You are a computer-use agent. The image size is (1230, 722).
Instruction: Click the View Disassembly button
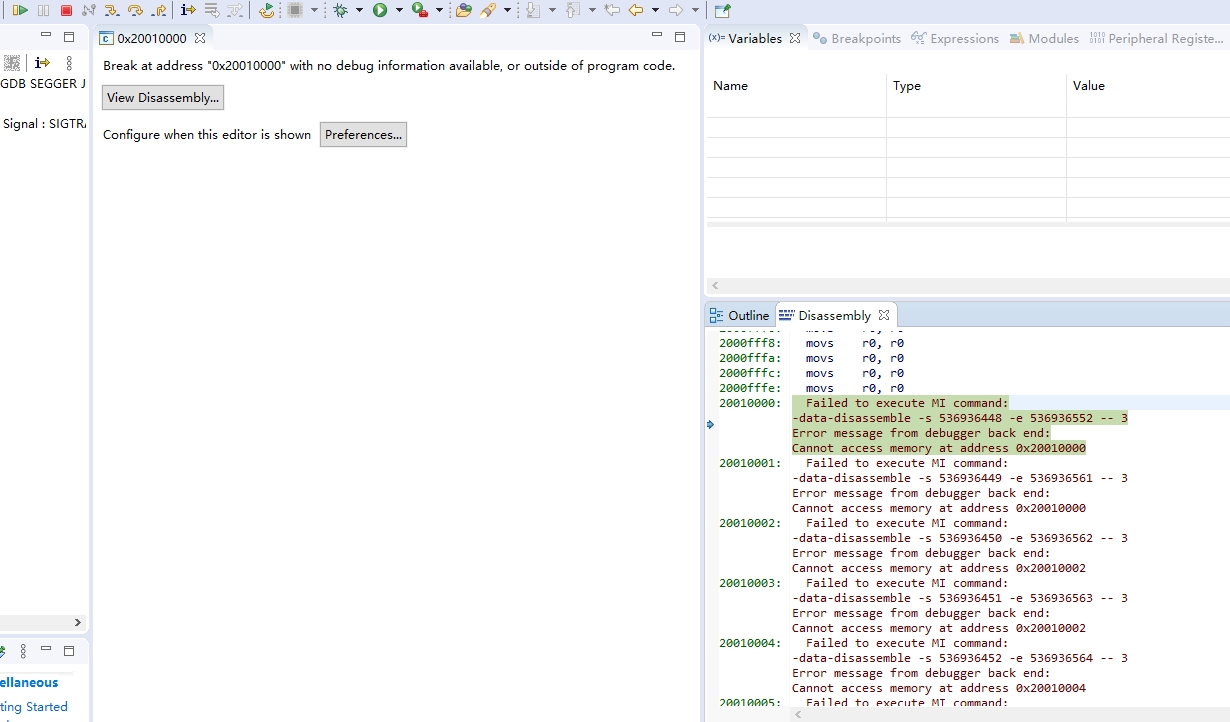(162, 97)
